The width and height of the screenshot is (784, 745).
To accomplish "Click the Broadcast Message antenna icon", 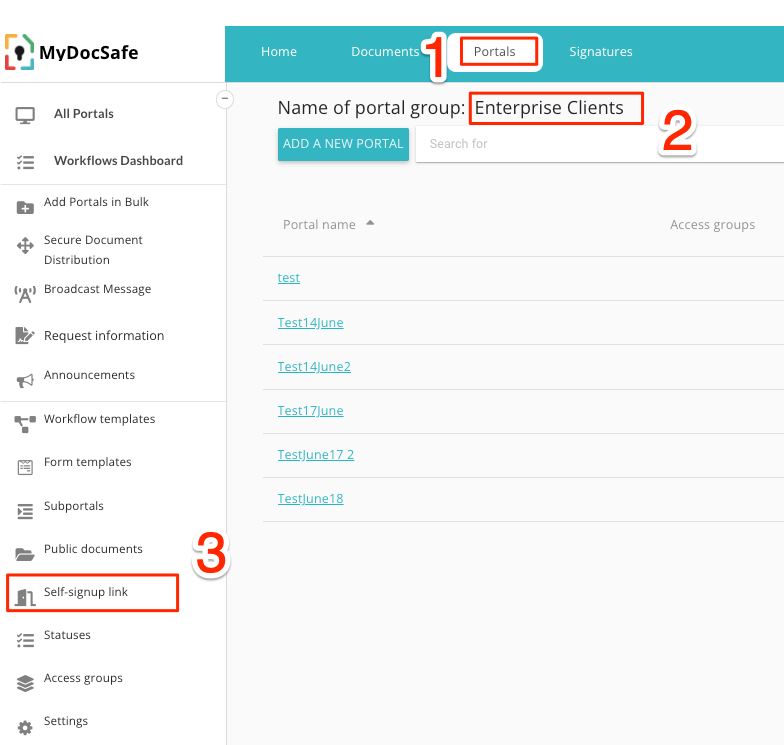I will 25,294.
